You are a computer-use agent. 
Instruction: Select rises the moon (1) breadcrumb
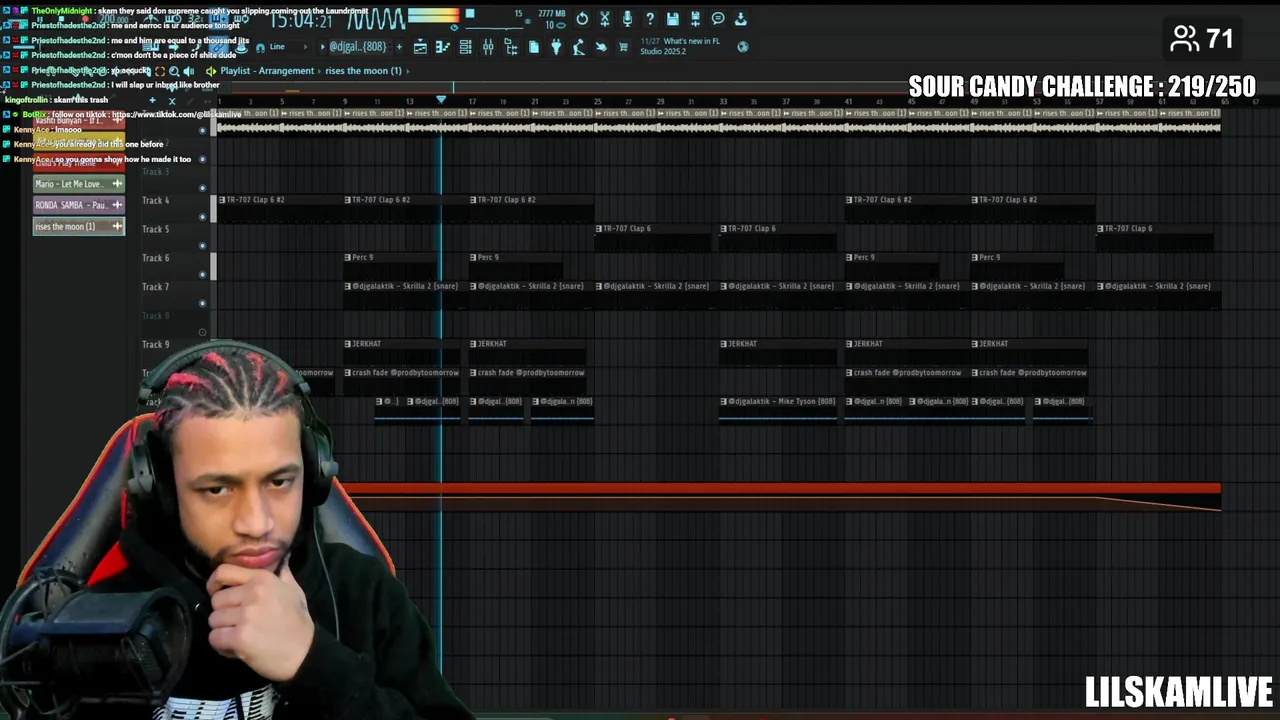363,71
